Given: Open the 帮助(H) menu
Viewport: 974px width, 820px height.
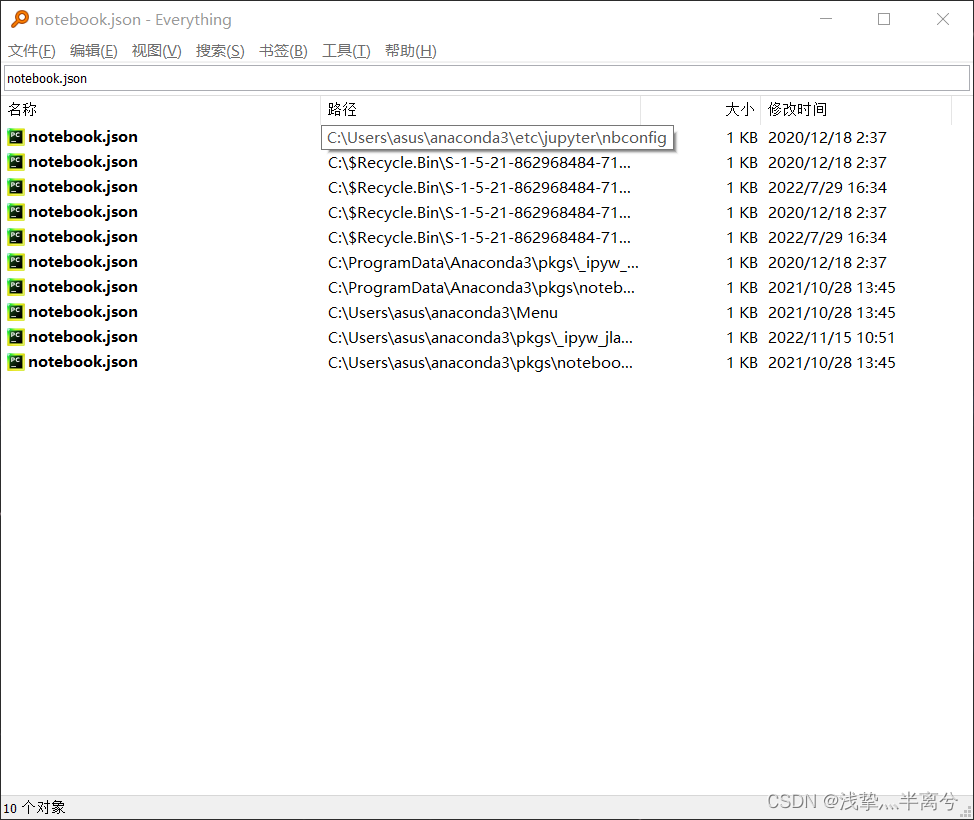Looking at the screenshot, I should (x=411, y=51).
